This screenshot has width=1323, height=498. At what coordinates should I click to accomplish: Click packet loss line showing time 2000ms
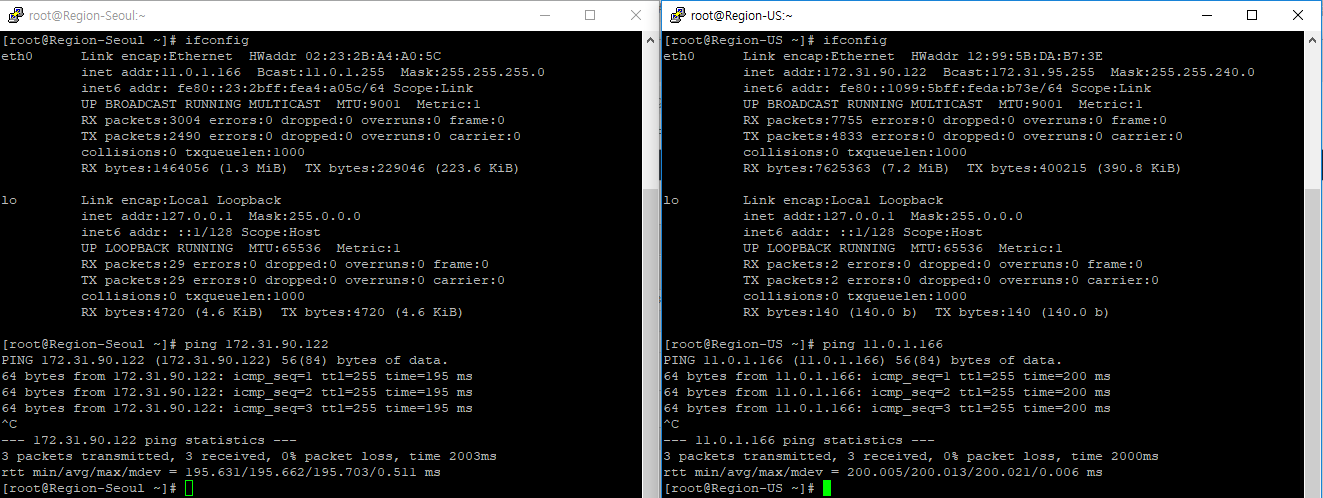[911, 456]
